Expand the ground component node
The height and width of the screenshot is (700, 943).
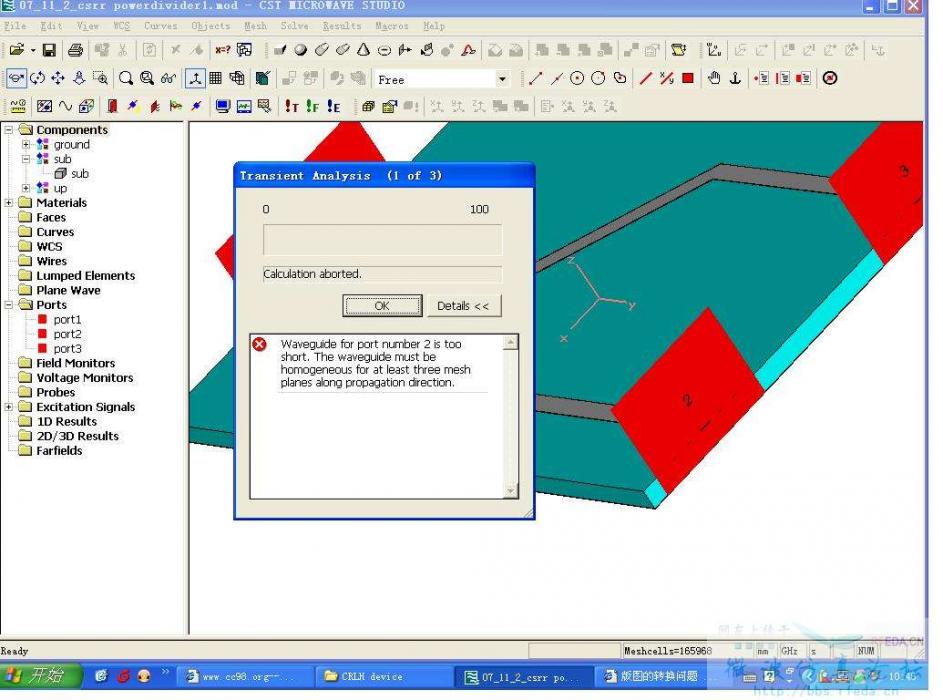[26, 144]
